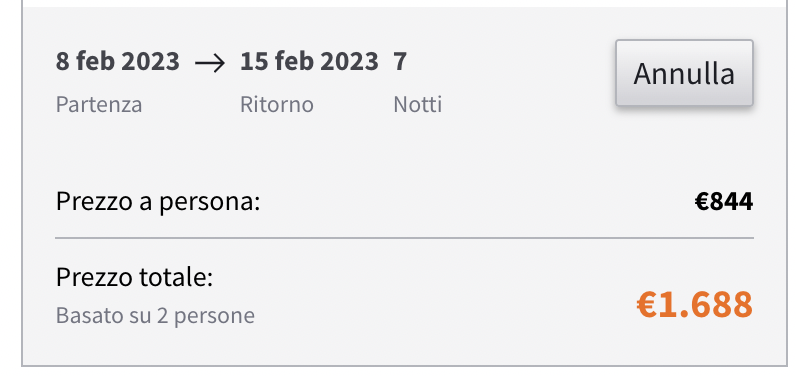Image resolution: width=796 pixels, height=376 pixels.
Task: Click the 7 nights count
Action: pyautogui.click(x=400, y=61)
